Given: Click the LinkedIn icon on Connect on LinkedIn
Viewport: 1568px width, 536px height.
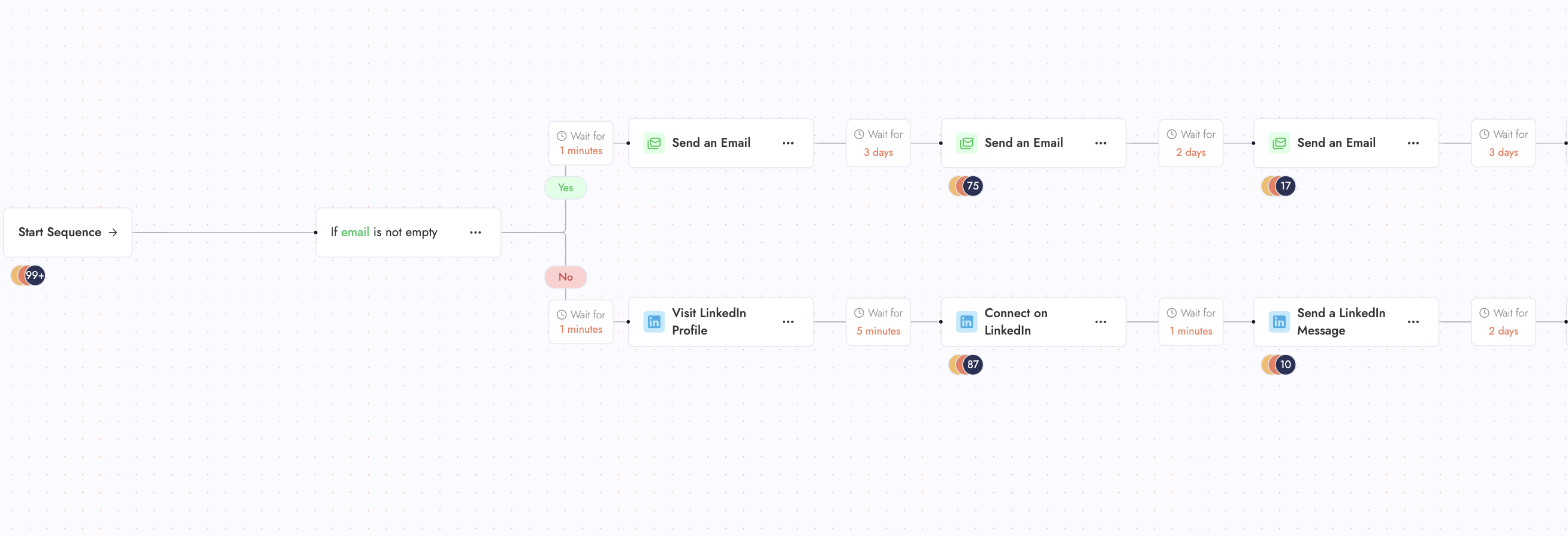Looking at the screenshot, I should [x=967, y=321].
